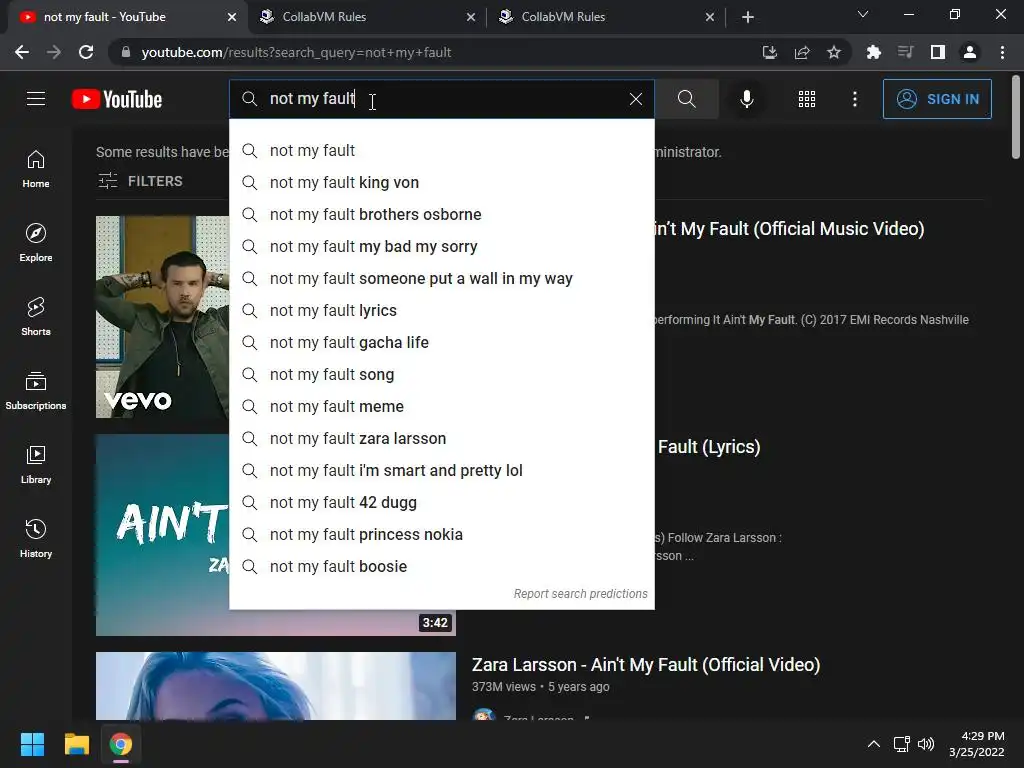Go to Home in sidebar
Viewport: 1024px width, 768px height.
(36, 169)
